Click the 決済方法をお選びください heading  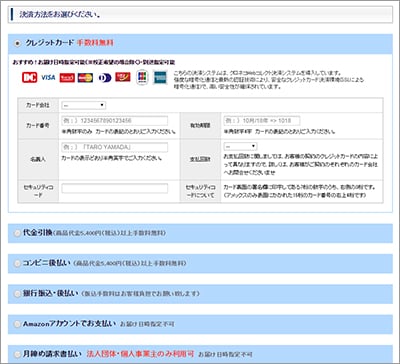[60, 15]
